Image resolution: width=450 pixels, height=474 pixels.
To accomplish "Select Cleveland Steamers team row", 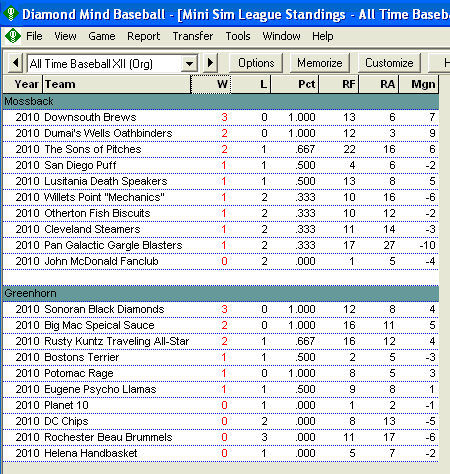I will [x=221, y=229].
